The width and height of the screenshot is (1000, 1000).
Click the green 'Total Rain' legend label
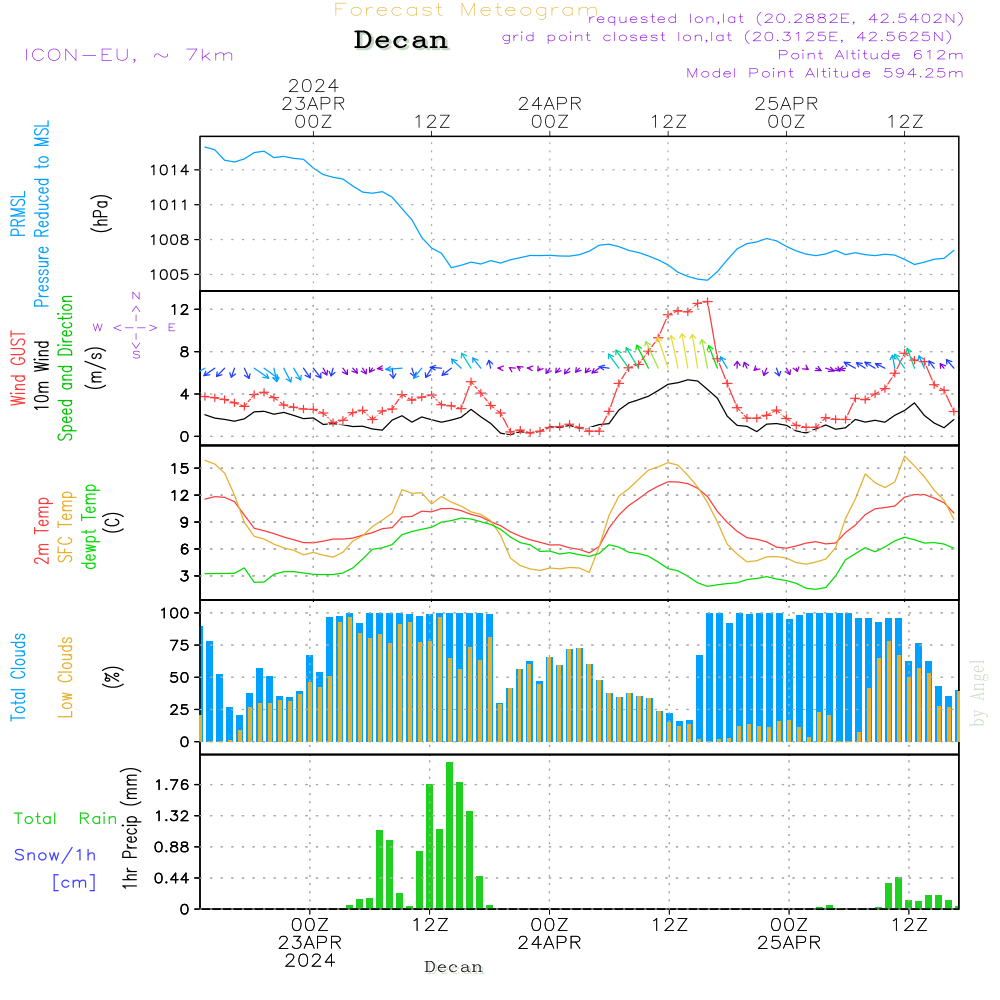point(65,819)
